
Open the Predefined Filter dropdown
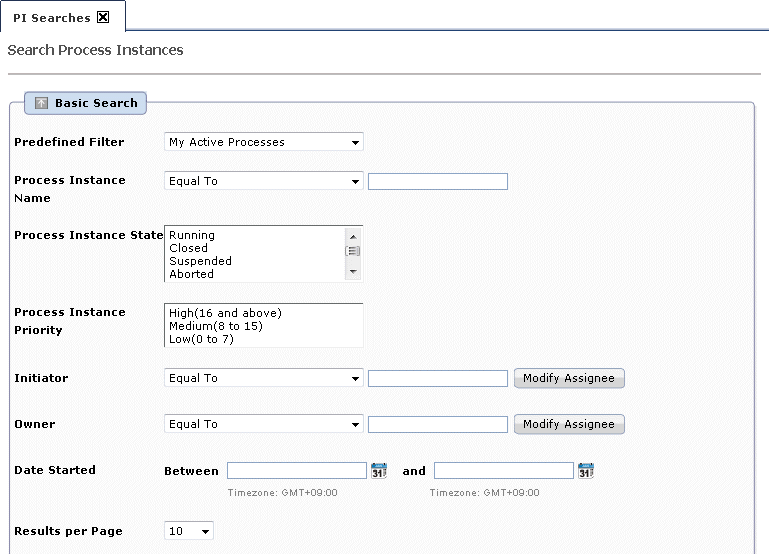pos(263,142)
